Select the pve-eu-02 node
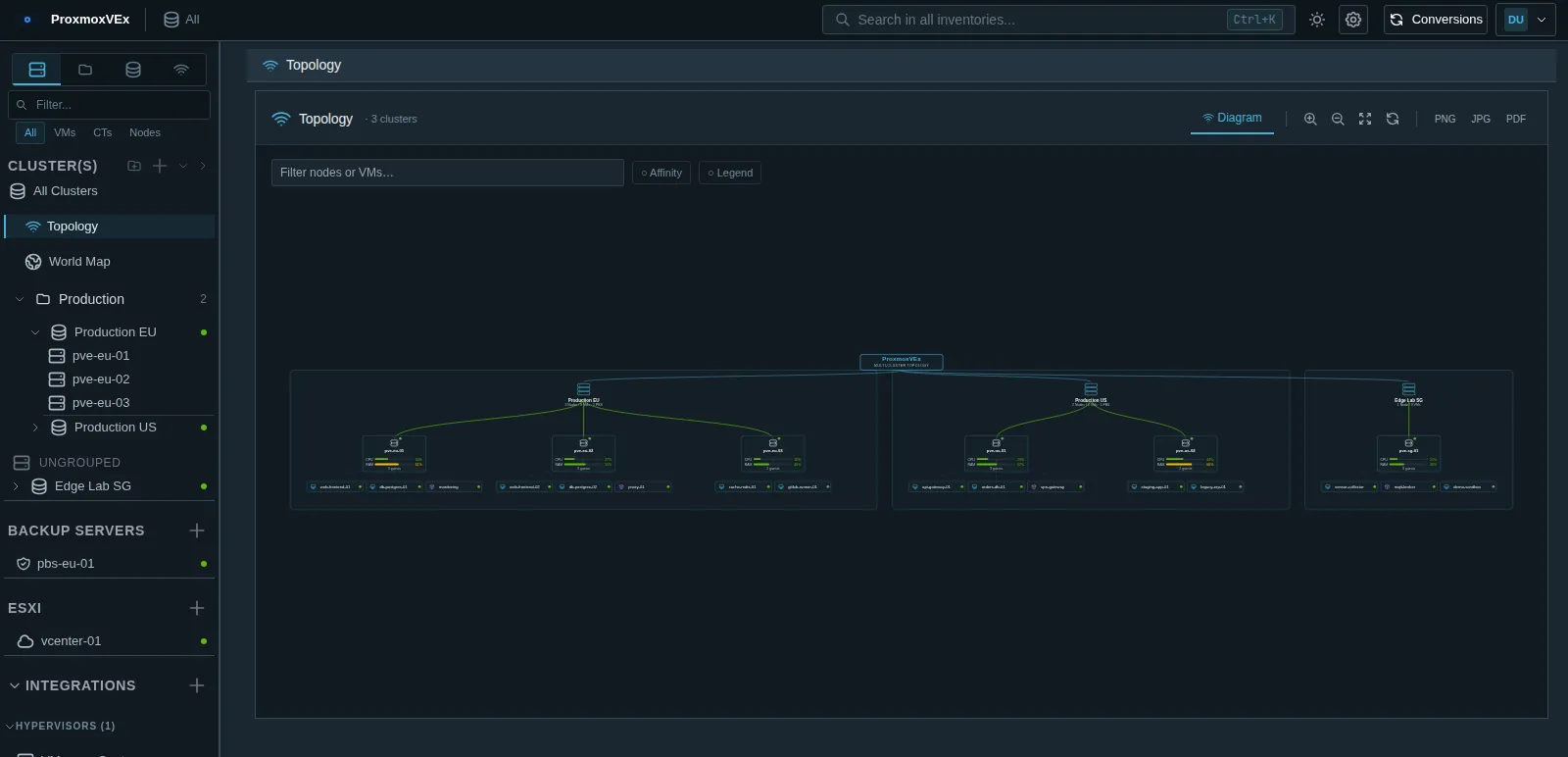 [101, 379]
